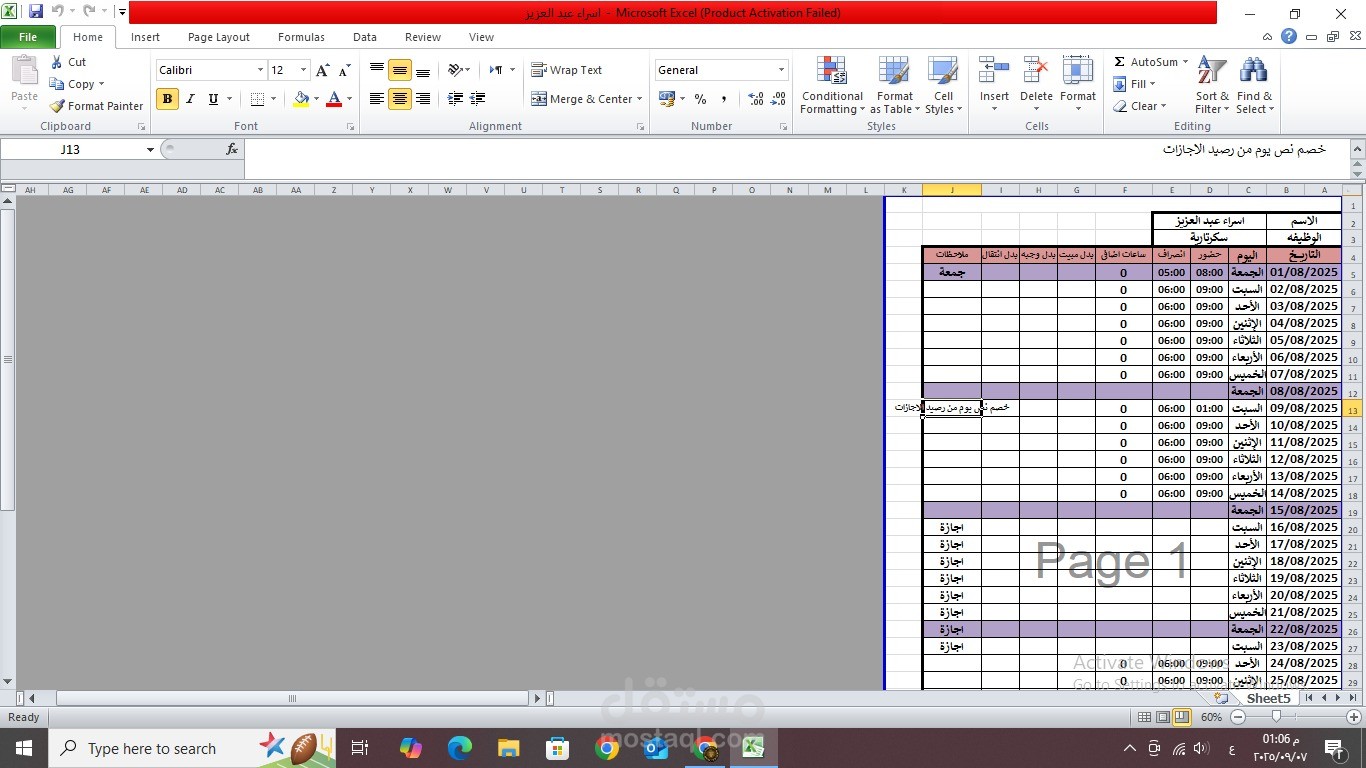Viewport: 1366px width, 768px height.
Task: Toggle Bold formatting
Action: click(x=167, y=99)
